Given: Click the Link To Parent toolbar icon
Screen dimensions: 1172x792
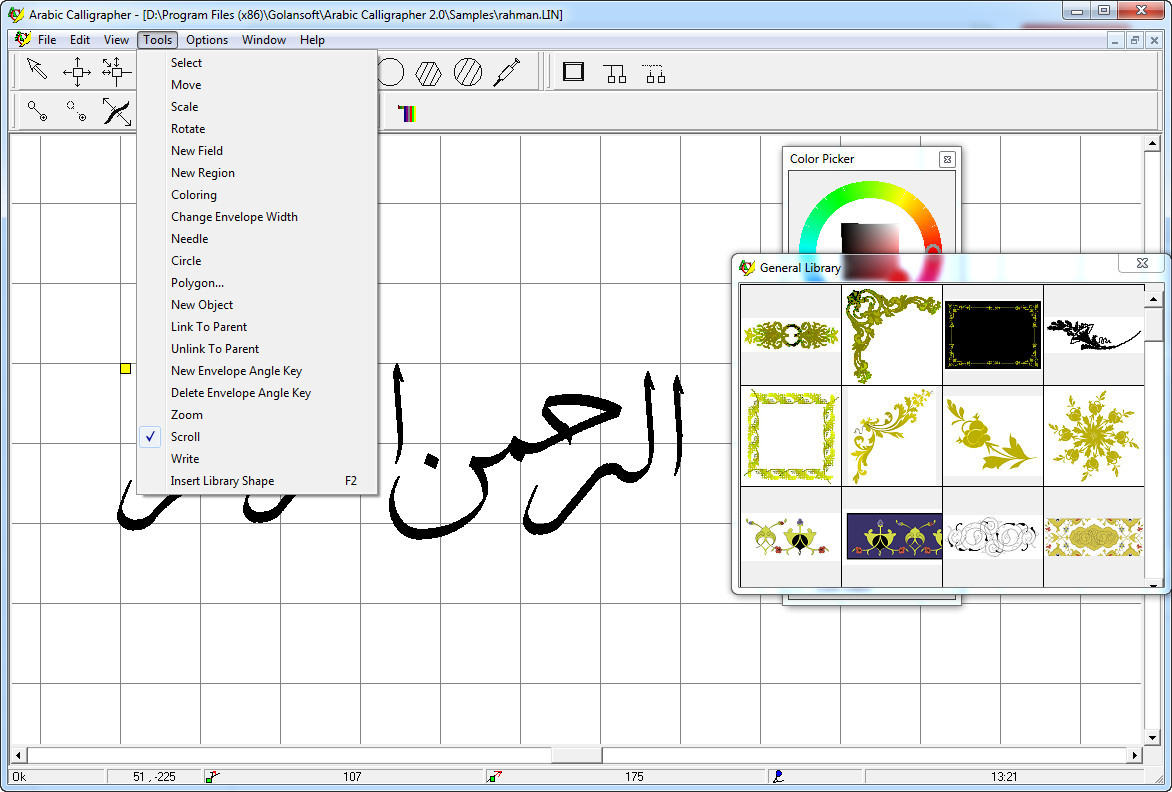Looking at the screenshot, I should point(614,72).
